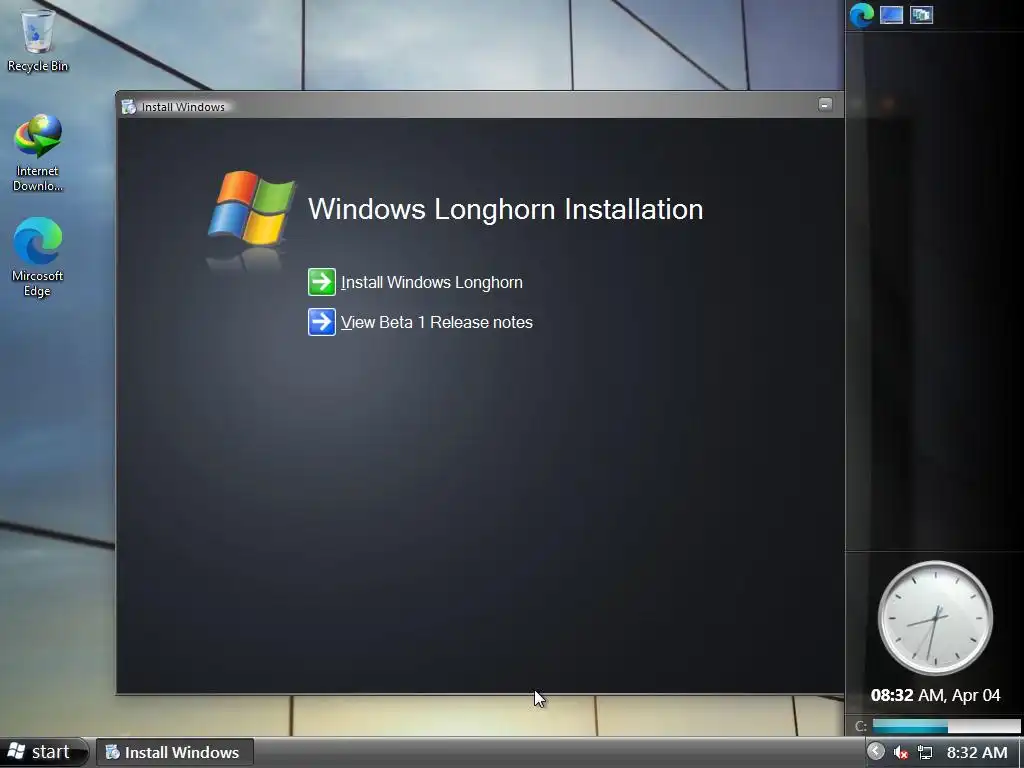Image resolution: width=1024 pixels, height=768 pixels.
Task: Open the Recycle Bin desktop icon
Action: point(38,38)
